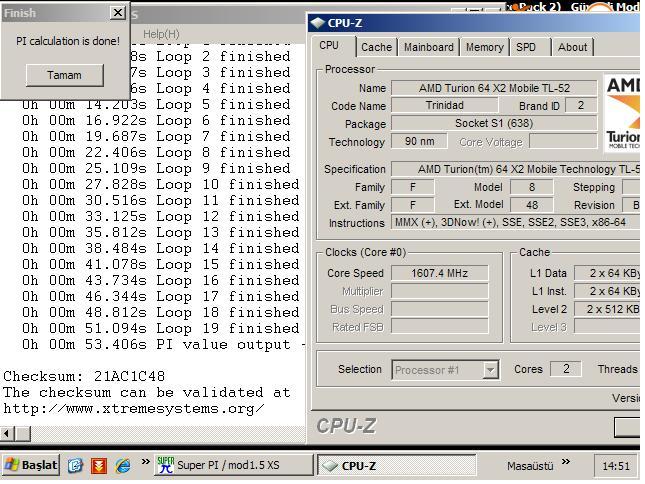Click the CPU-Z title bar icon

click(x=318, y=23)
